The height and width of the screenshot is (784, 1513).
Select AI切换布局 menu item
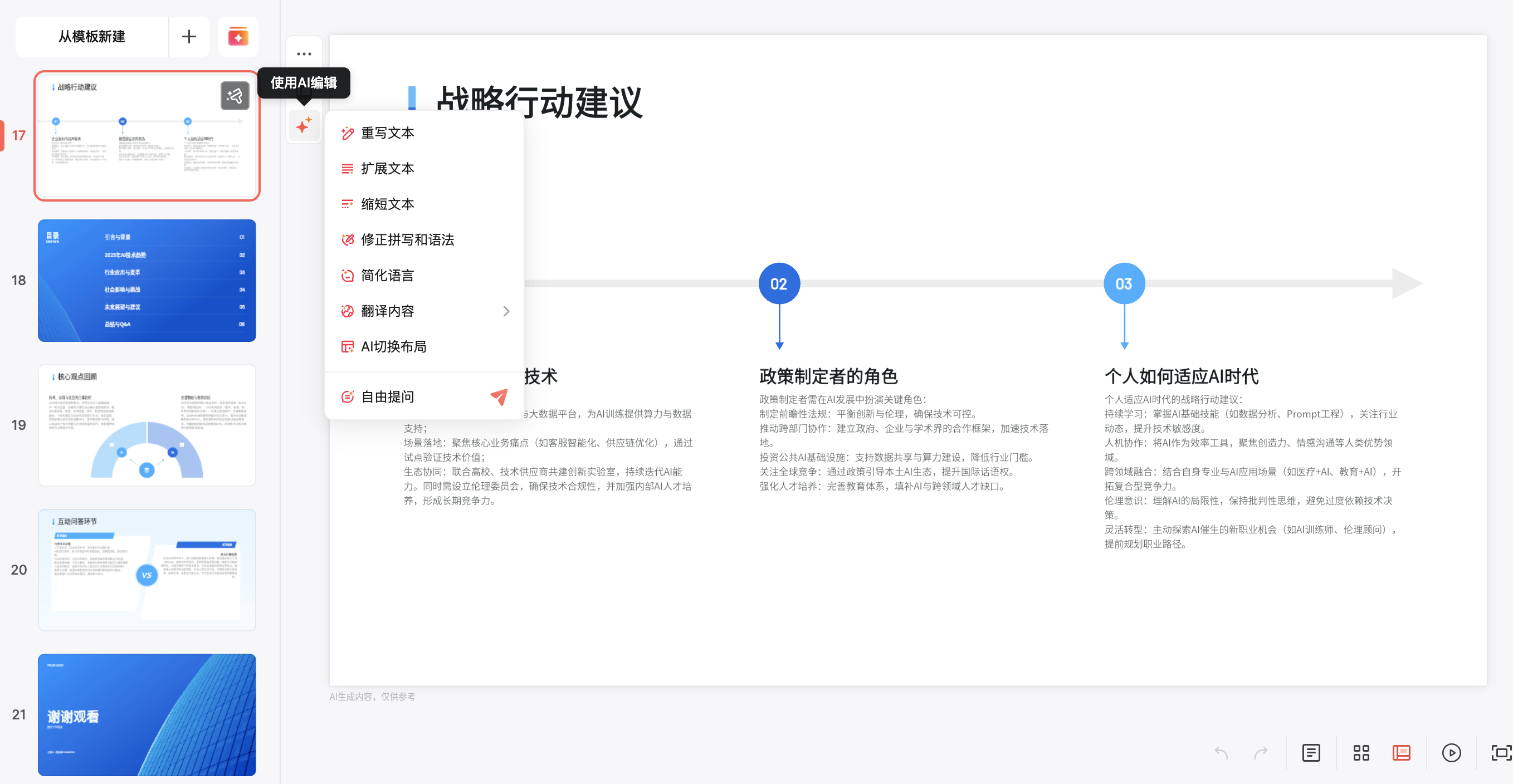pos(393,346)
